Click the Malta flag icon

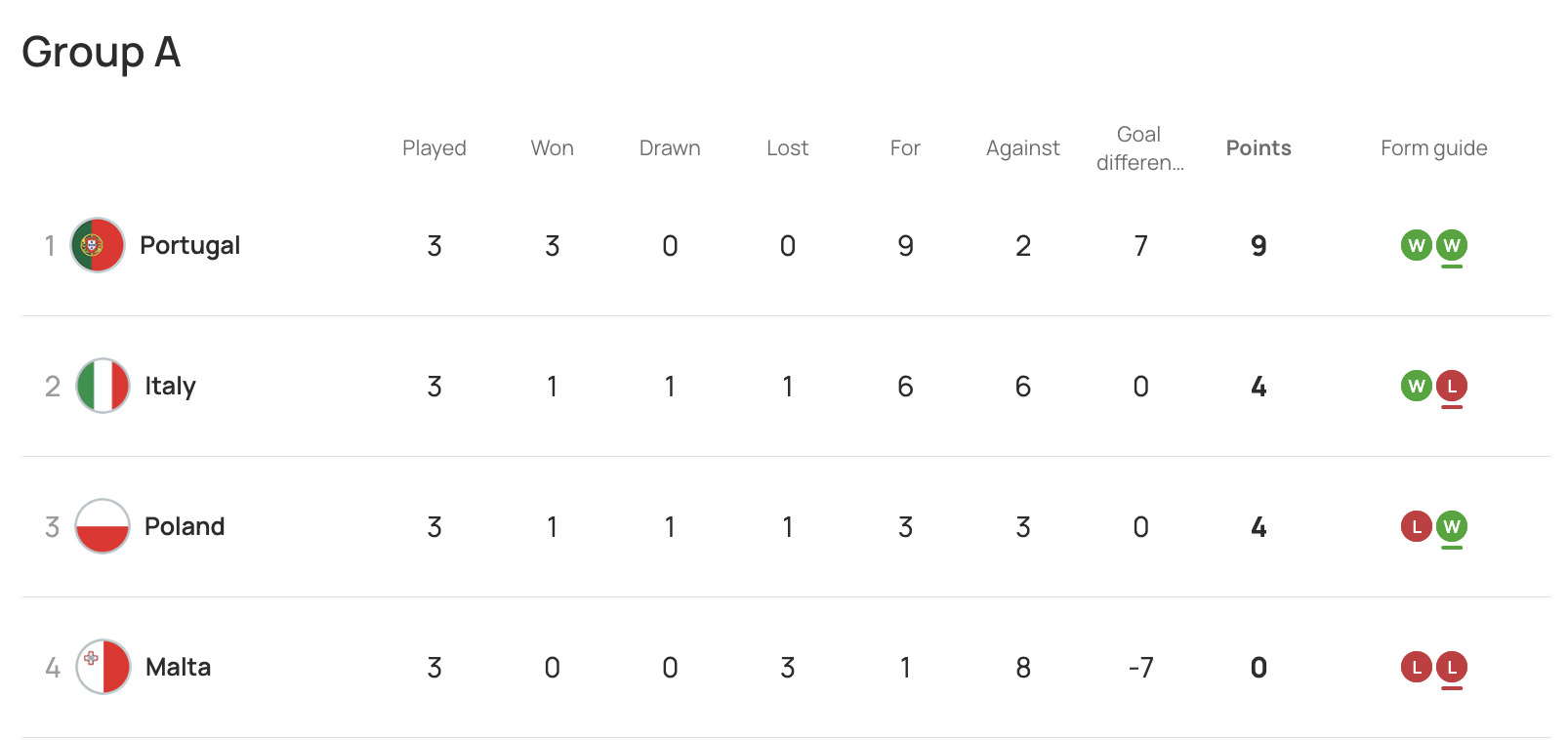point(103,667)
